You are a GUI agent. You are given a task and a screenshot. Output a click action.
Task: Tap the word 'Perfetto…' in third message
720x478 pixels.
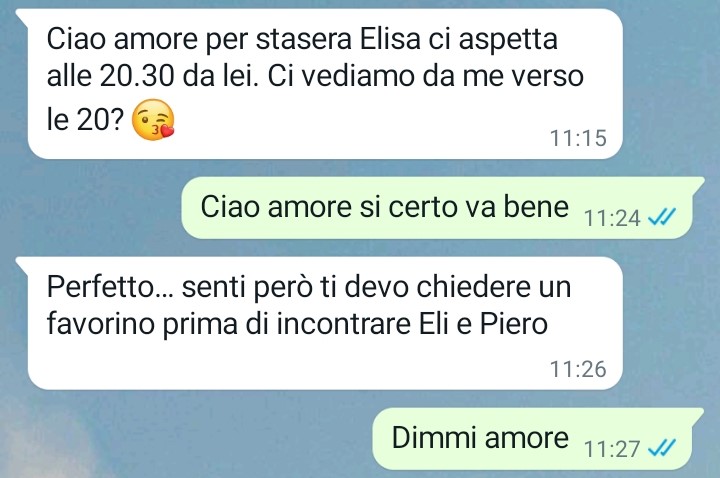(111, 287)
